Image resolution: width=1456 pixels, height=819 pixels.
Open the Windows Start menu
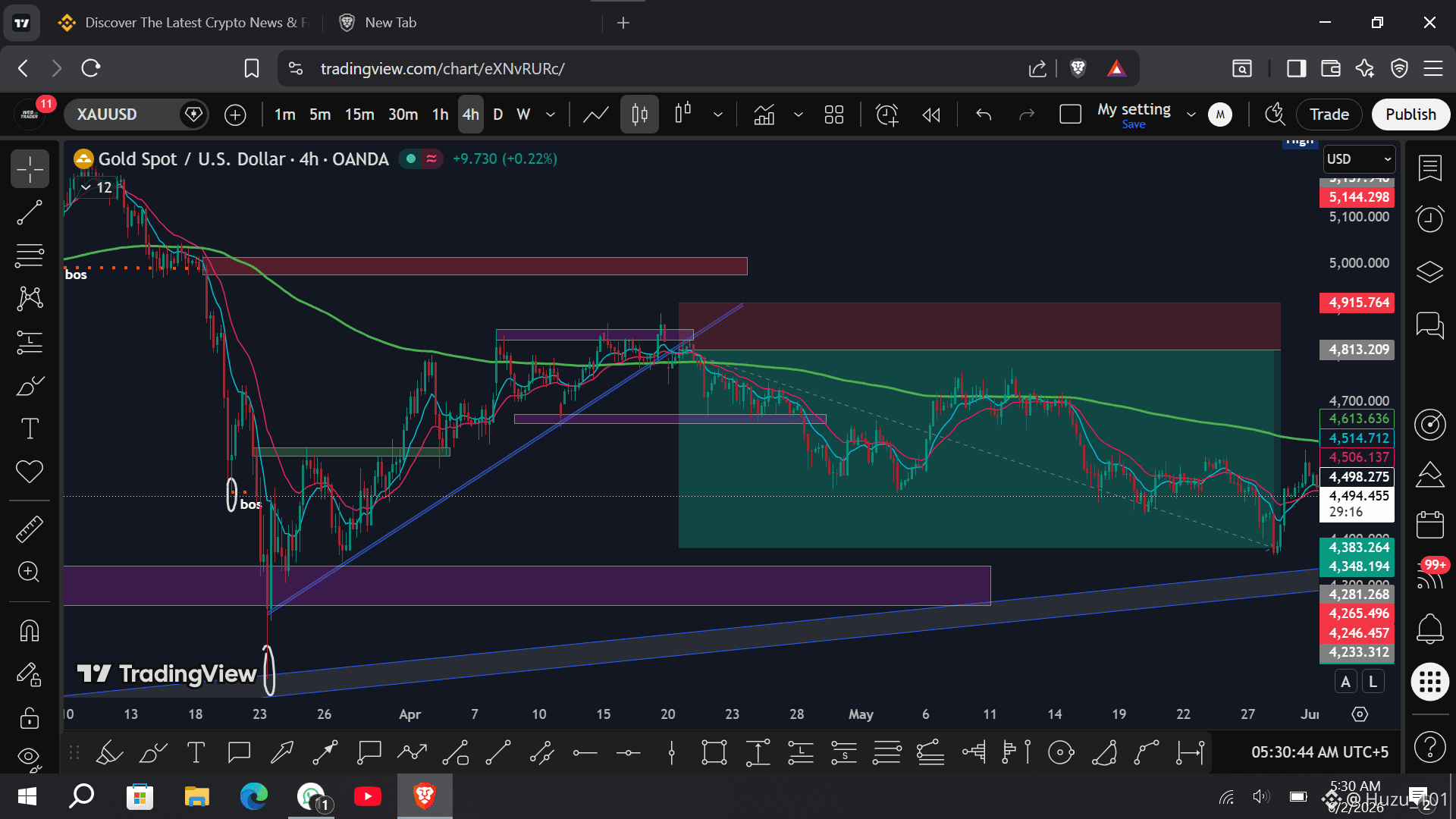[27, 796]
